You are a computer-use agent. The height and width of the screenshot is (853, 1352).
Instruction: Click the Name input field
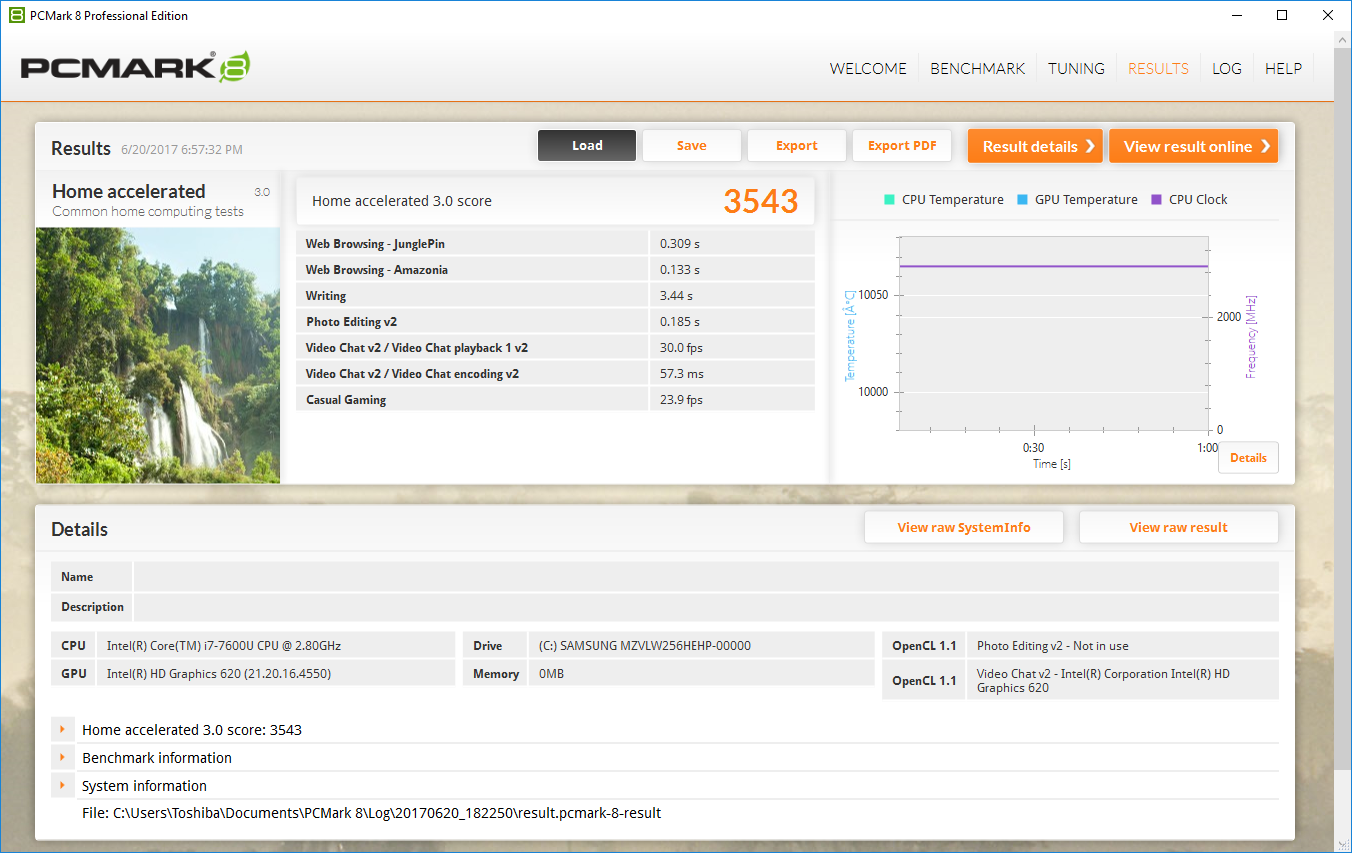coord(706,576)
